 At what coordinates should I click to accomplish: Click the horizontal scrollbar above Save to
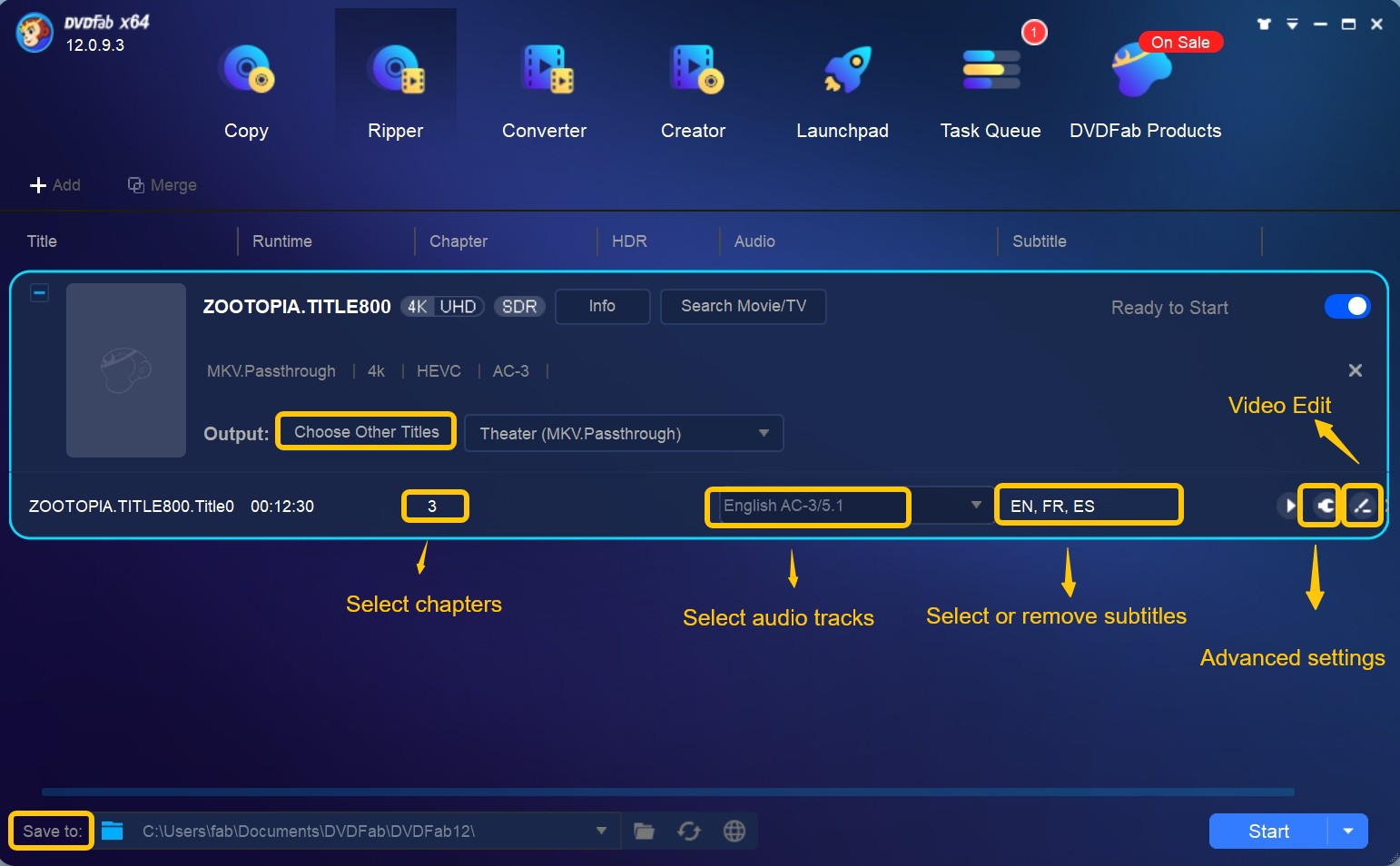pyautogui.click(x=667, y=792)
